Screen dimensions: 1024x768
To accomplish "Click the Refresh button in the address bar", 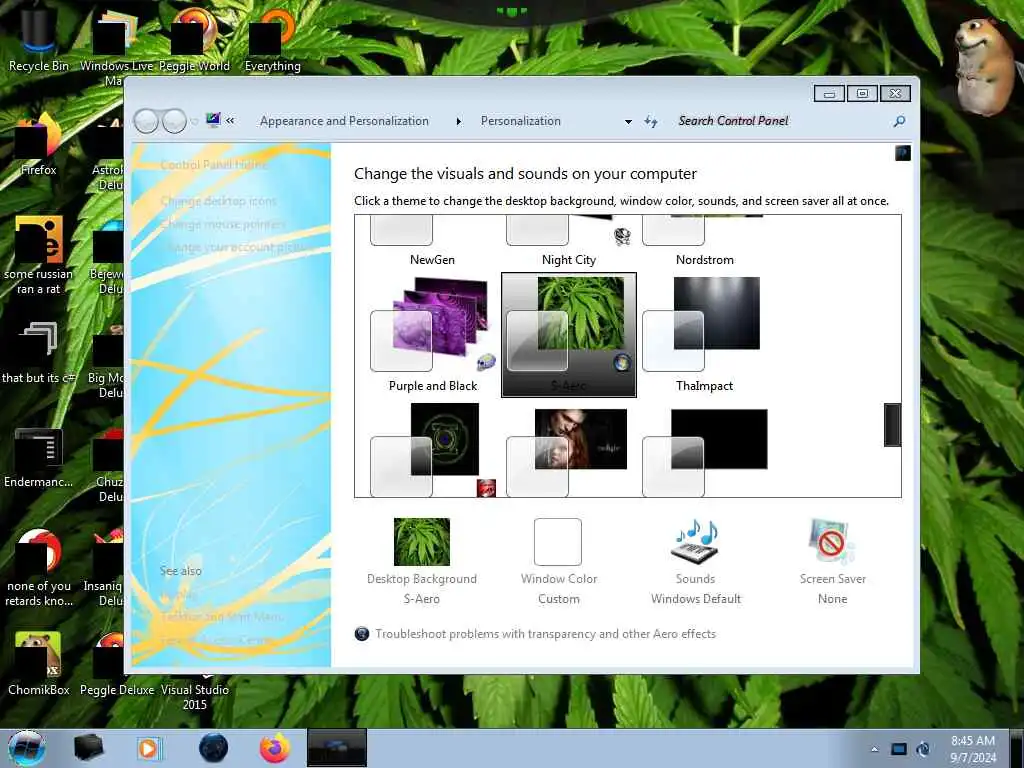I will click(x=650, y=121).
